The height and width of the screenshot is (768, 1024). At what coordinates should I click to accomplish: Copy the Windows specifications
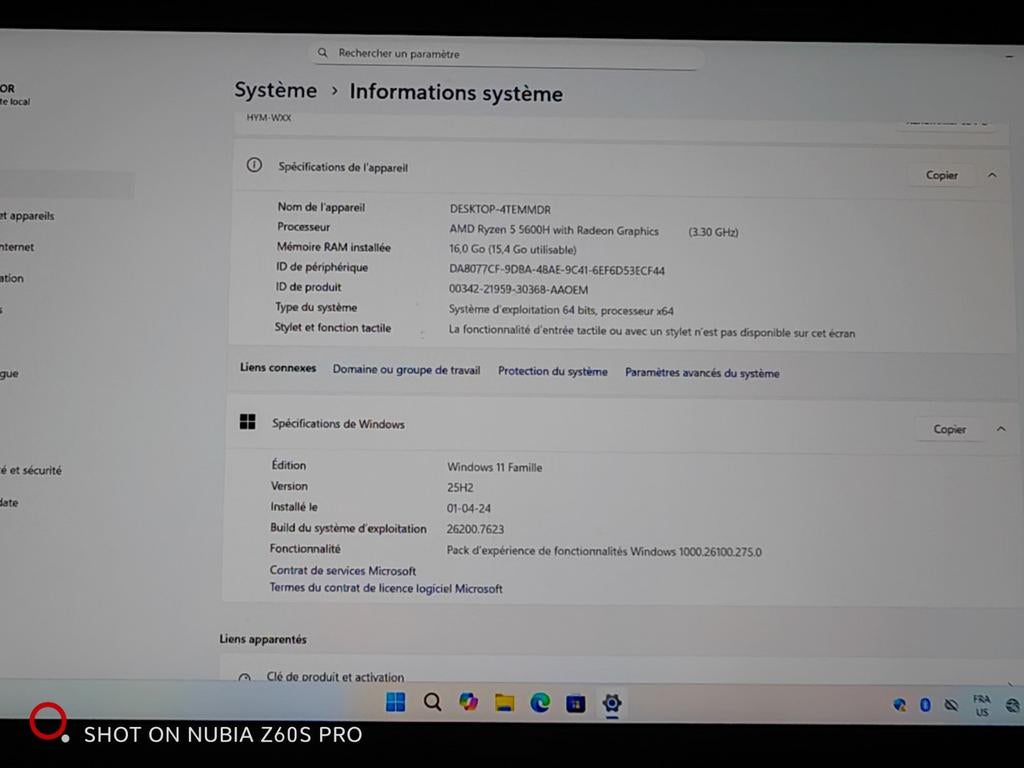(950, 429)
